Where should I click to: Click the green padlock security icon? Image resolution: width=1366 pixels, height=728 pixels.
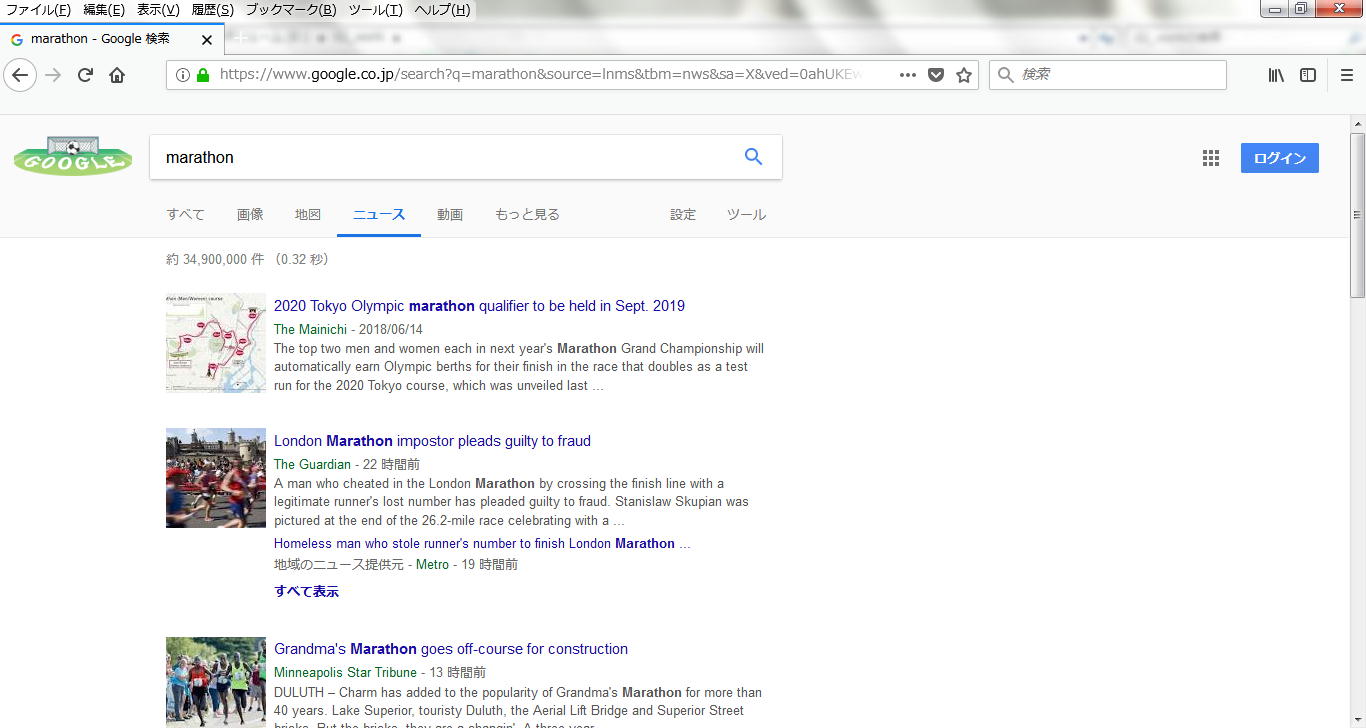[x=203, y=75]
